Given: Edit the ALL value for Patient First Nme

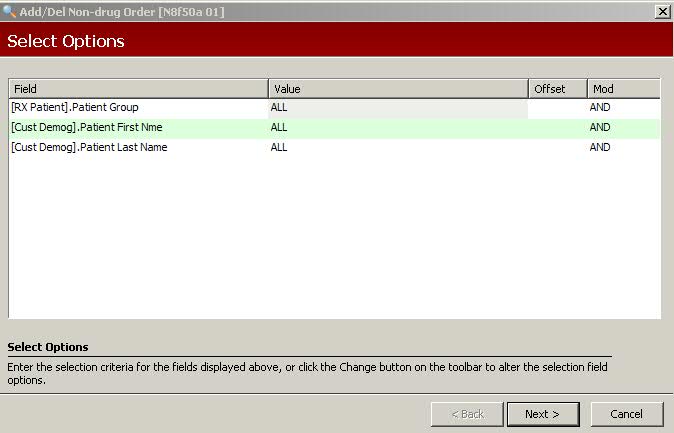Looking at the screenshot, I should point(398,128).
